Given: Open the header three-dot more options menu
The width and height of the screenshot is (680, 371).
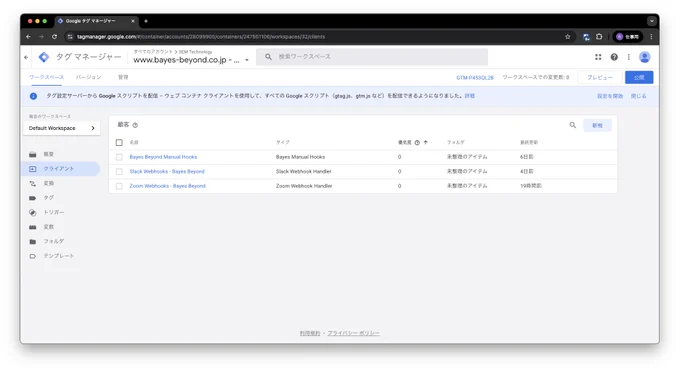Looking at the screenshot, I should [x=628, y=57].
